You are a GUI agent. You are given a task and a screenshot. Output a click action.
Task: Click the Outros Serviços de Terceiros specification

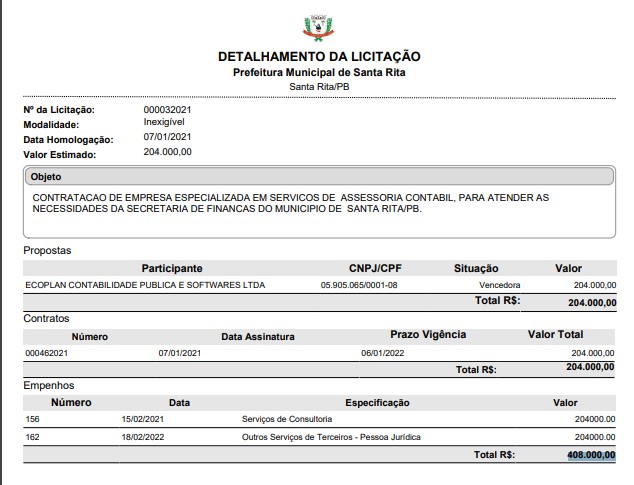(x=331, y=437)
